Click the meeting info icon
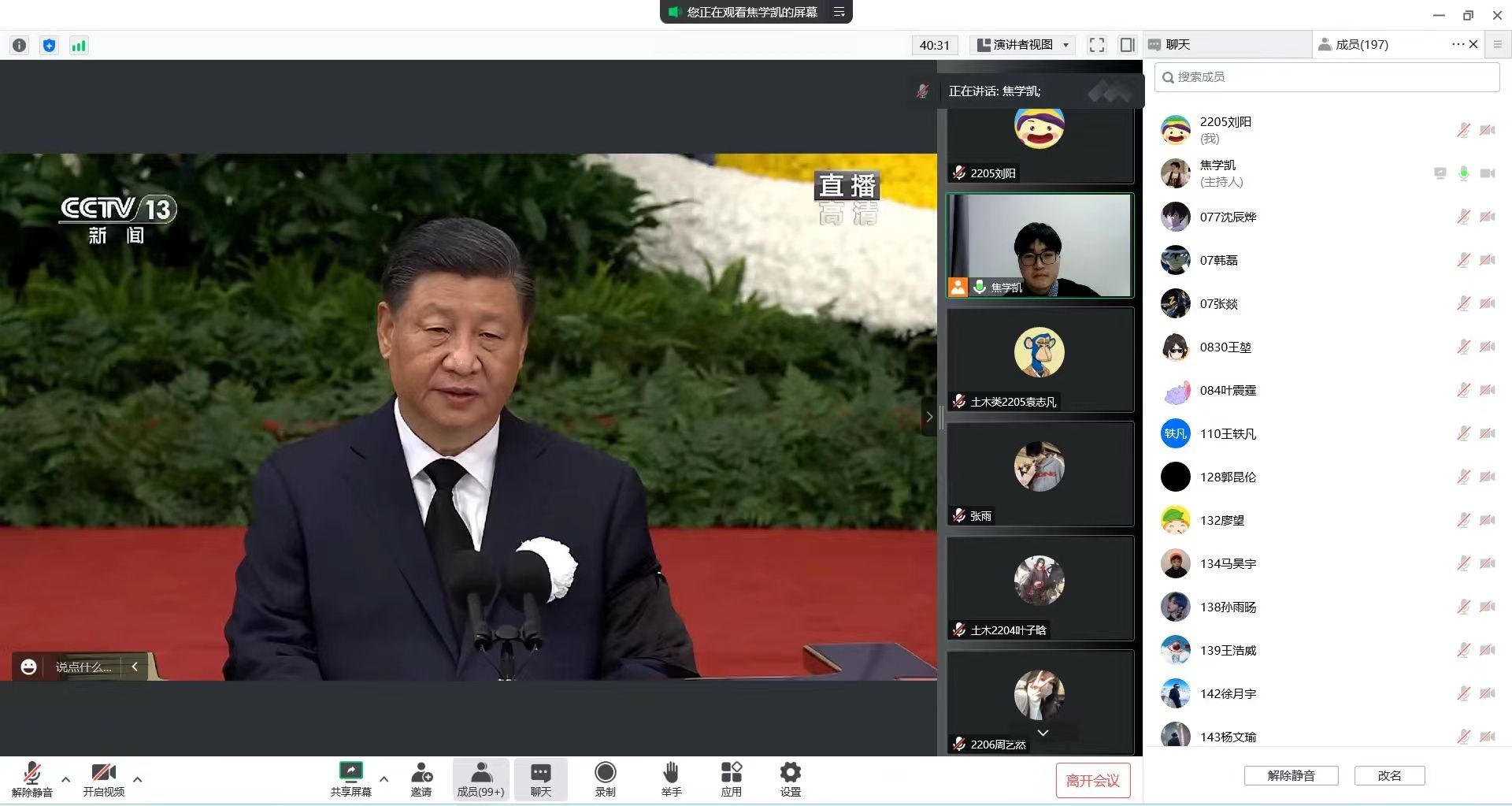The width and height of the screenshot is (1512, 806). [x=20, y=46]
